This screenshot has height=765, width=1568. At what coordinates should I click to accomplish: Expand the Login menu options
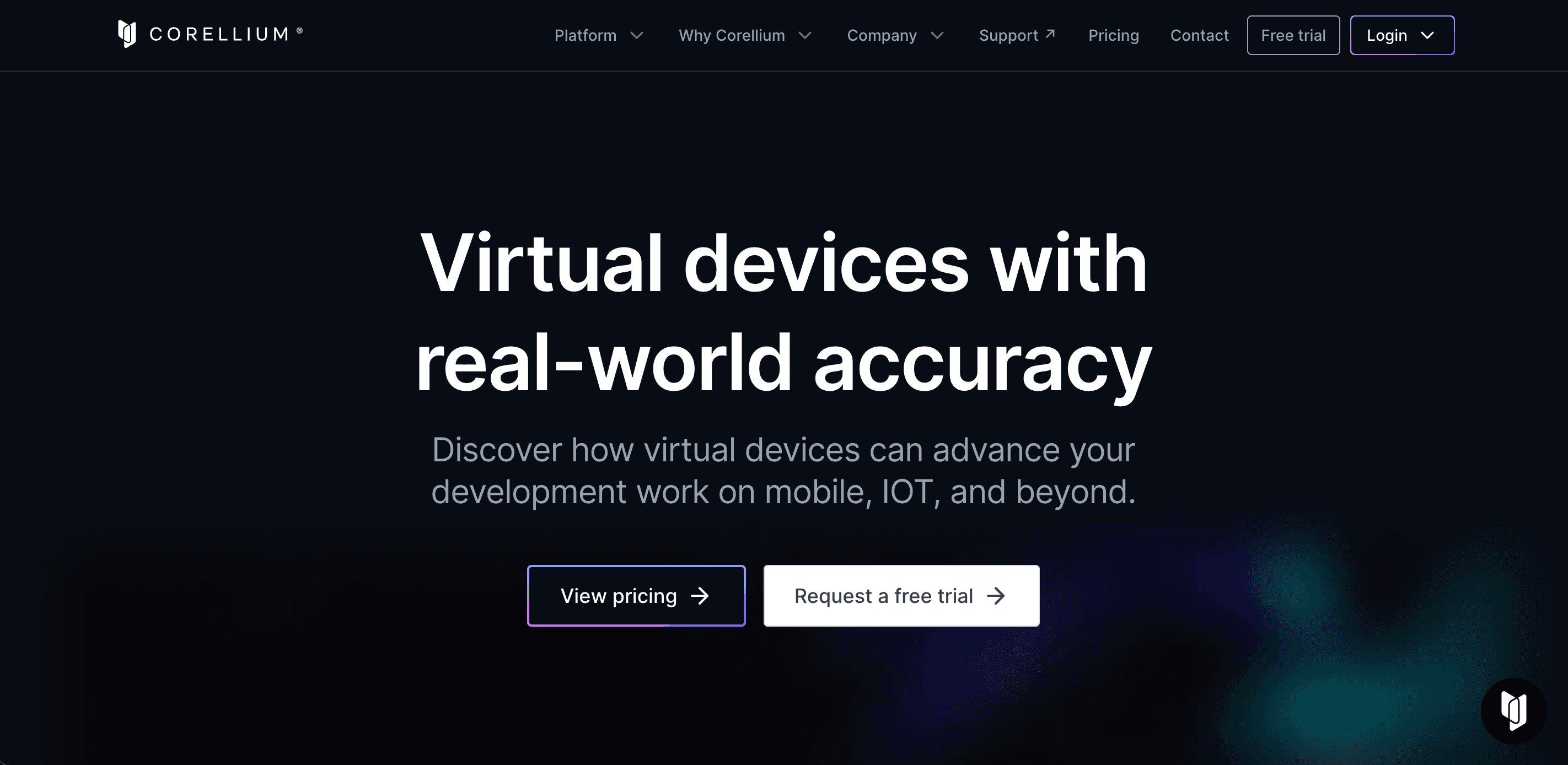coord(1400,35)
